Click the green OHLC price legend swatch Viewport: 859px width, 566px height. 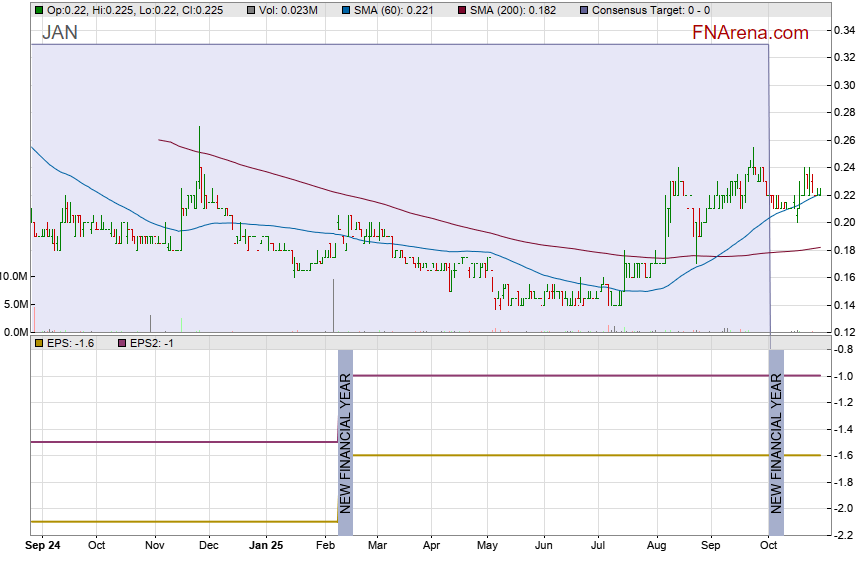pos(38,10)
